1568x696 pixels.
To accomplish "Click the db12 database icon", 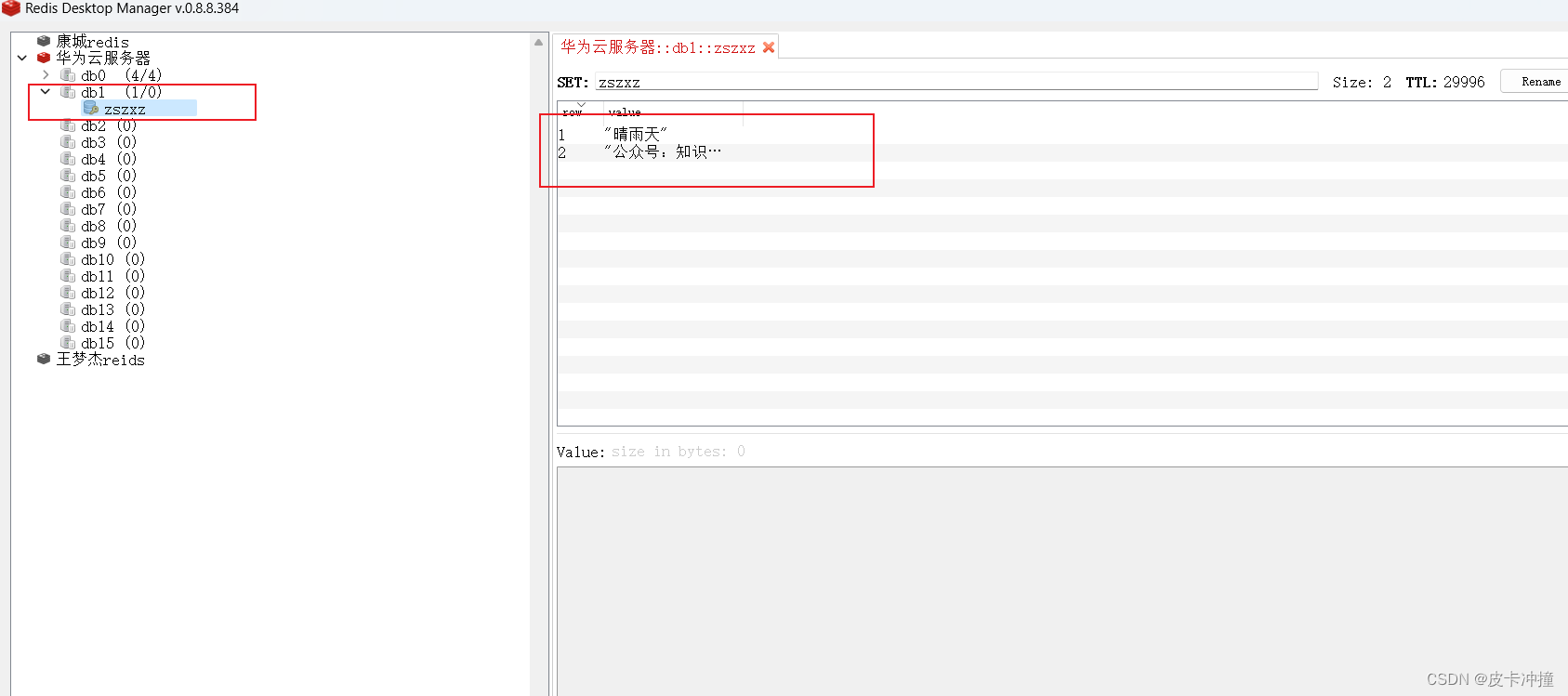I will [x=68, y=292].
